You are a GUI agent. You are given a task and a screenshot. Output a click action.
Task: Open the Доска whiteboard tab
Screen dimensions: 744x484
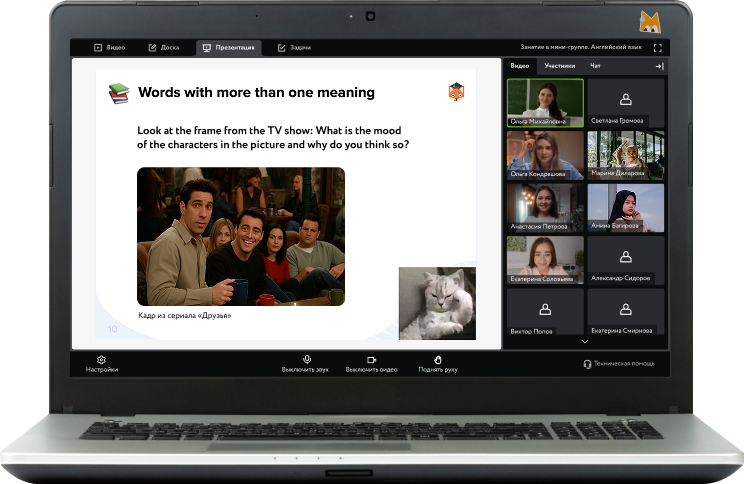point(164,47)
